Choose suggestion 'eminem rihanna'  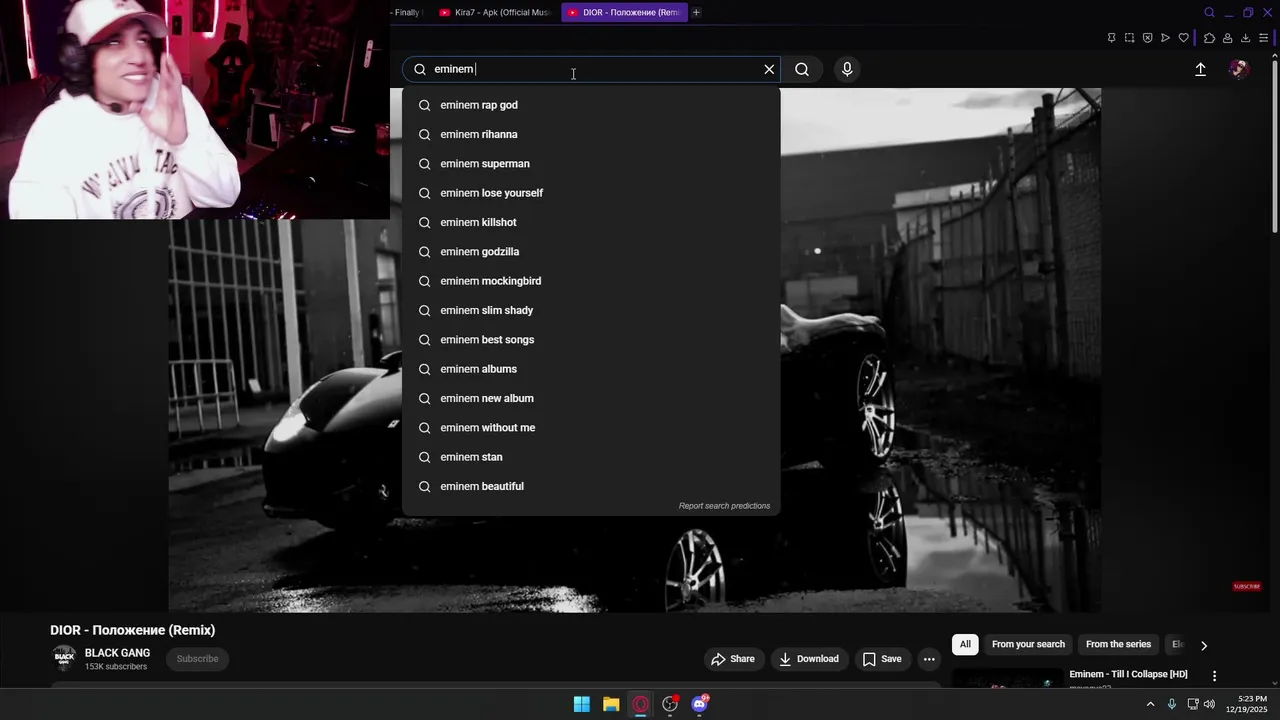[x=591, y=134]
